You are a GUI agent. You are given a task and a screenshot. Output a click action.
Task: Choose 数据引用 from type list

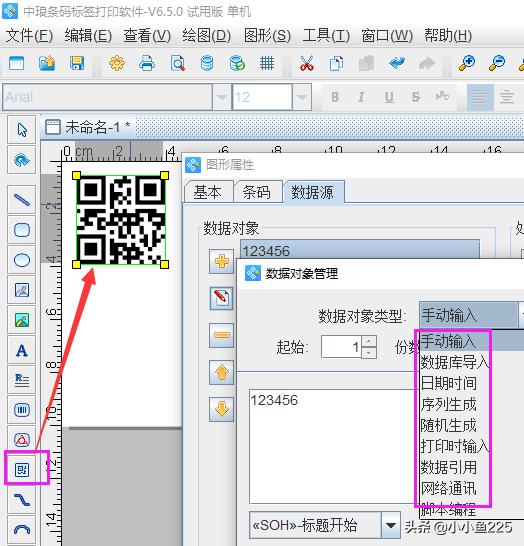pos(448,467)
